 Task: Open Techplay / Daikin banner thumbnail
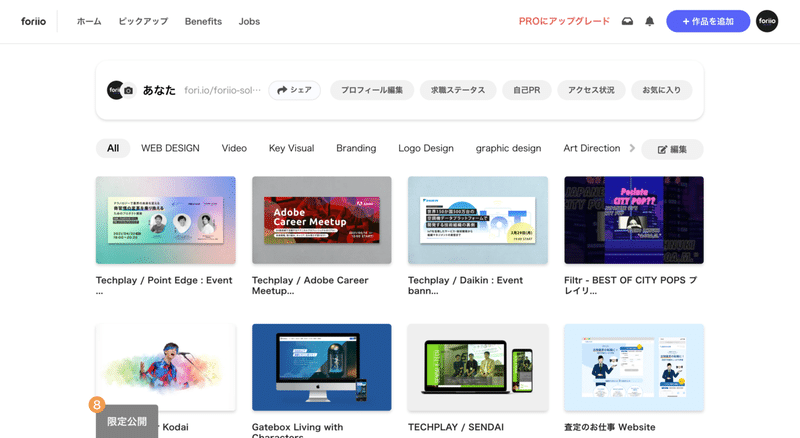[x=478, y=220]
